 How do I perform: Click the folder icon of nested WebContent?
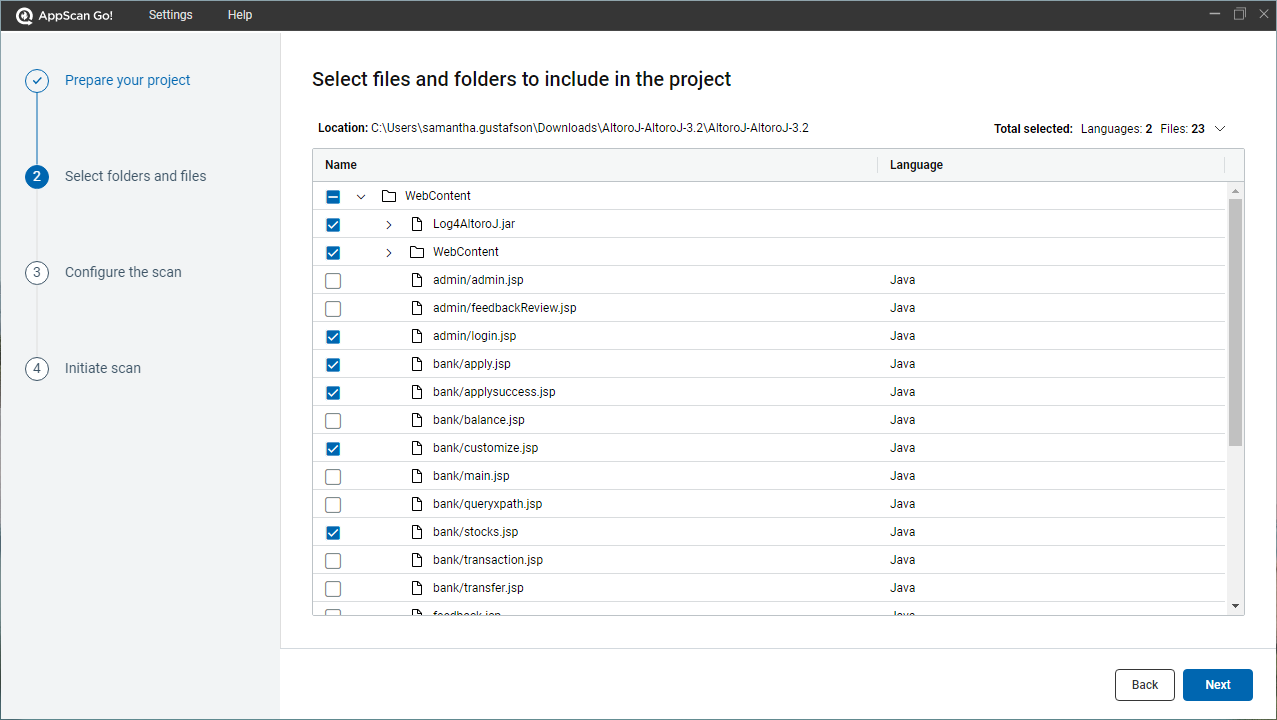(x=417, y=253)
